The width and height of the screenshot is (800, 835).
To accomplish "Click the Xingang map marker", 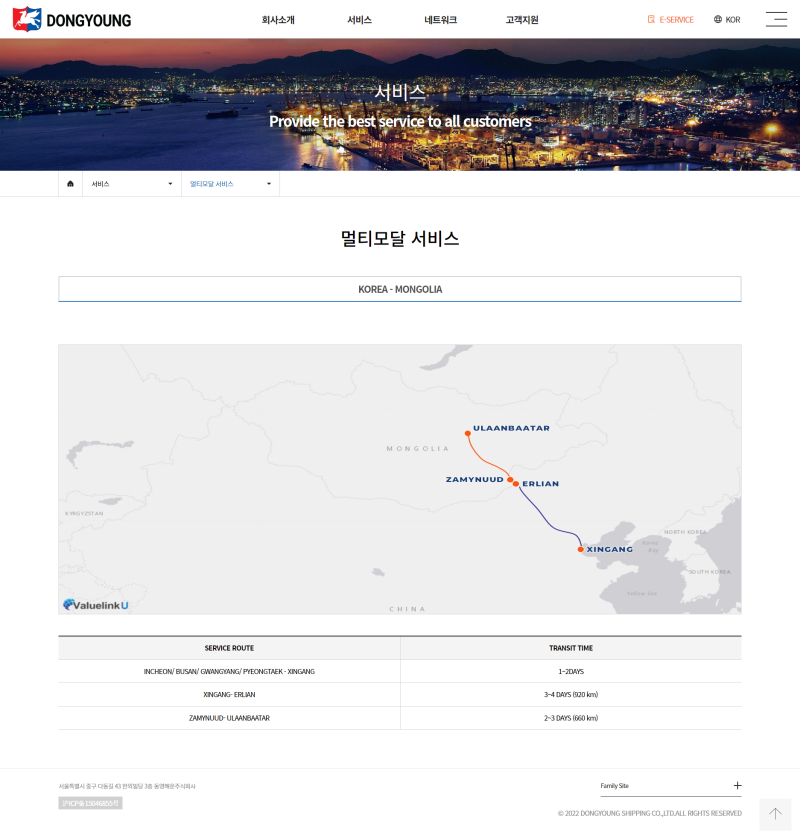I will pos(580,549).
